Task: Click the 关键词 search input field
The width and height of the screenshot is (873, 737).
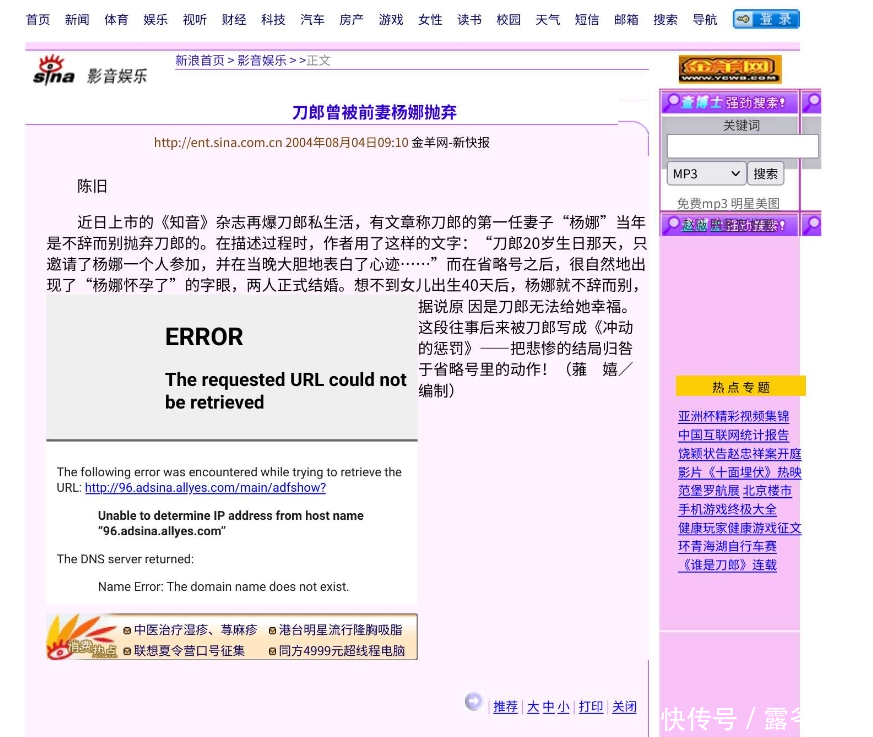Action: [742, 147]
